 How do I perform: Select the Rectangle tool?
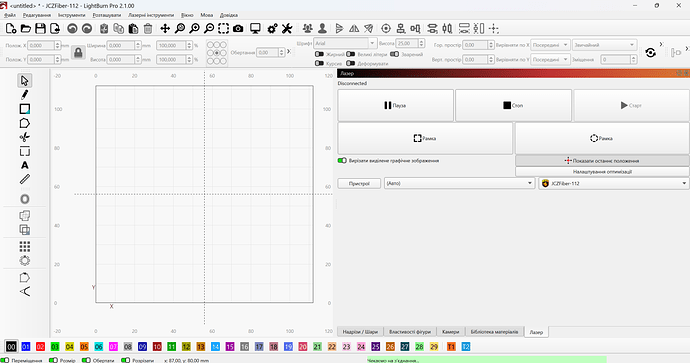click(25, 109)
